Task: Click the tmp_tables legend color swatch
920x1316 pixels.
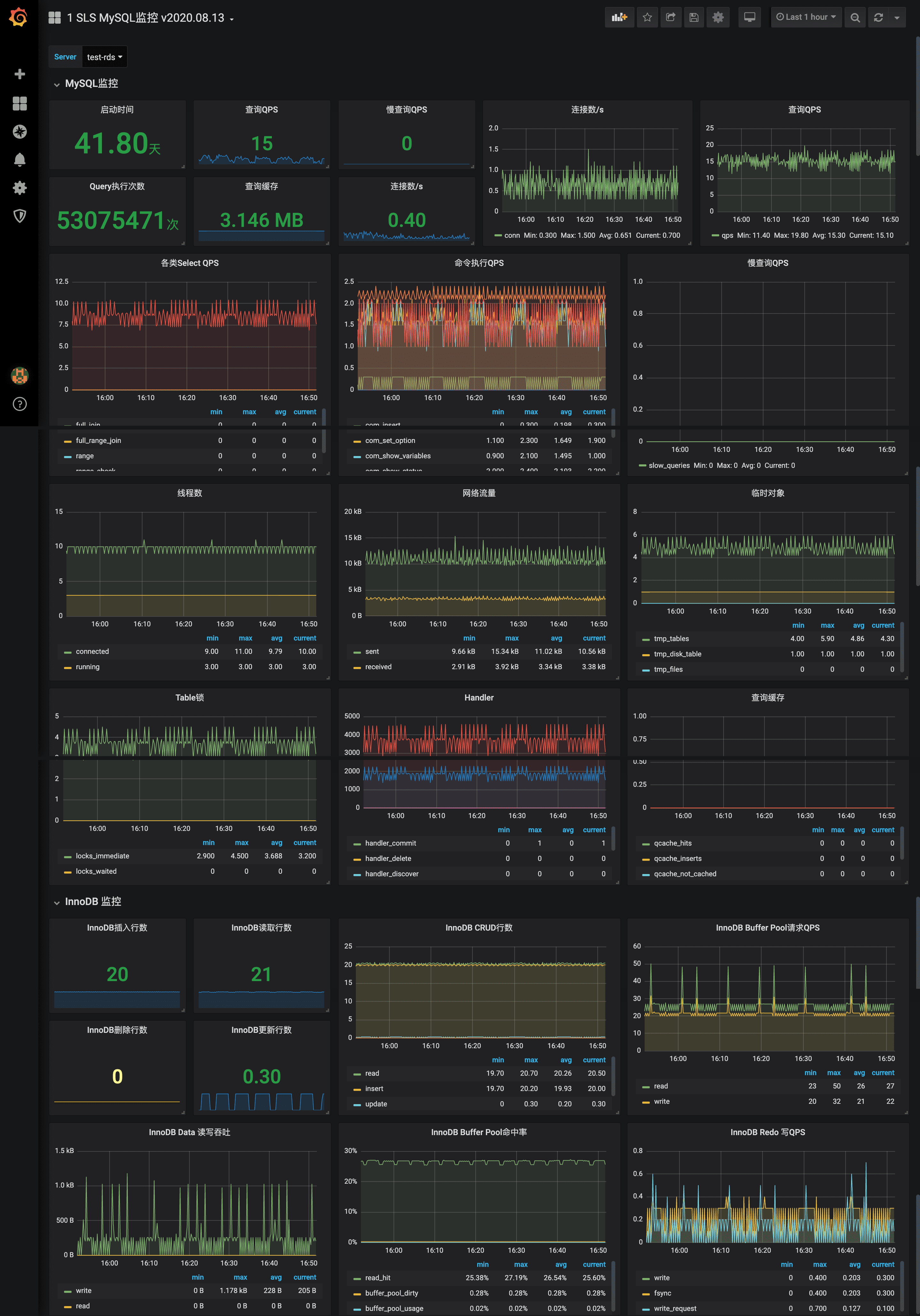Action: [646, 639]
